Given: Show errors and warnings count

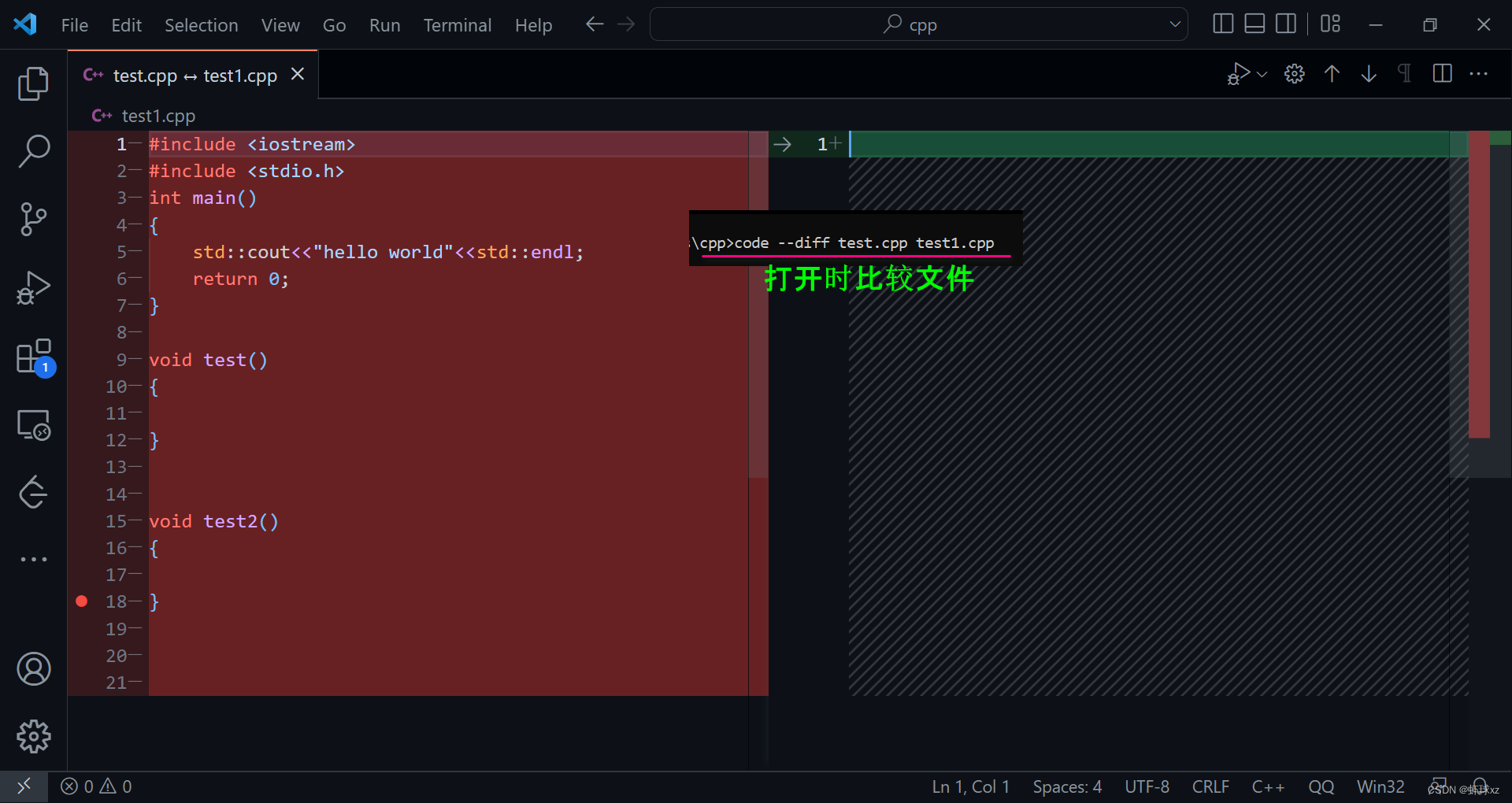Looking at the screenshot, I should pos(96,786).
